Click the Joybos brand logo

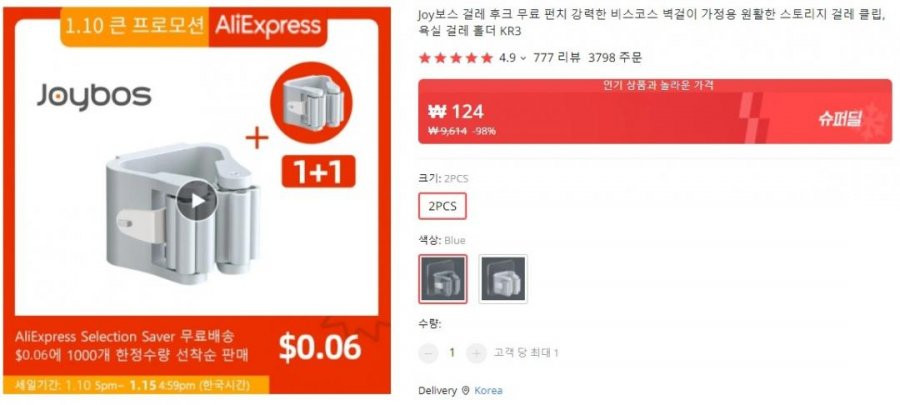click(94, 96)
